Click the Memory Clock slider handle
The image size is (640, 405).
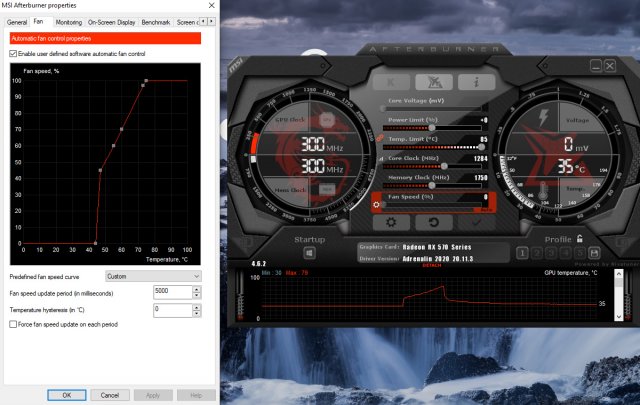(x=431, y=185)
